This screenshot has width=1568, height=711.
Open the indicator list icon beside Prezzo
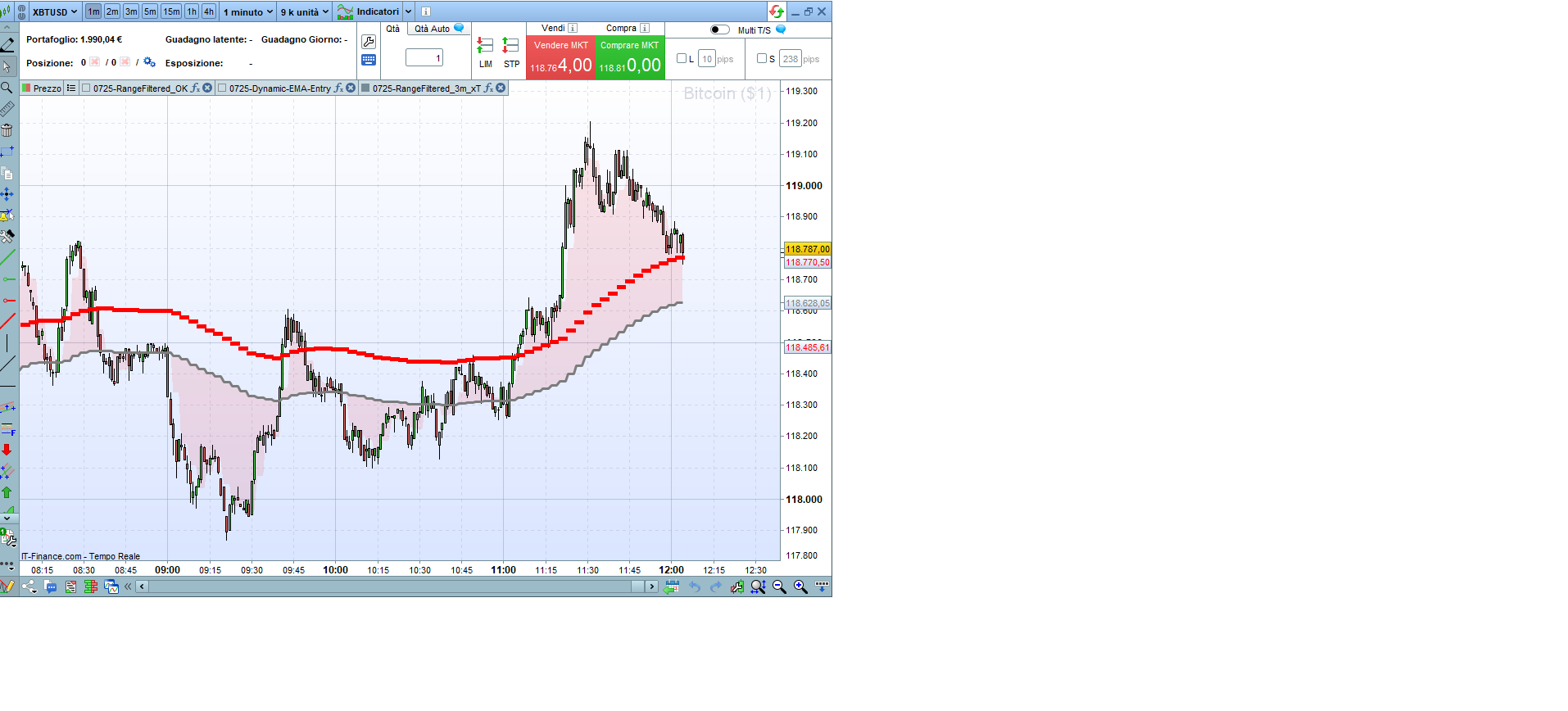point(71,88)
